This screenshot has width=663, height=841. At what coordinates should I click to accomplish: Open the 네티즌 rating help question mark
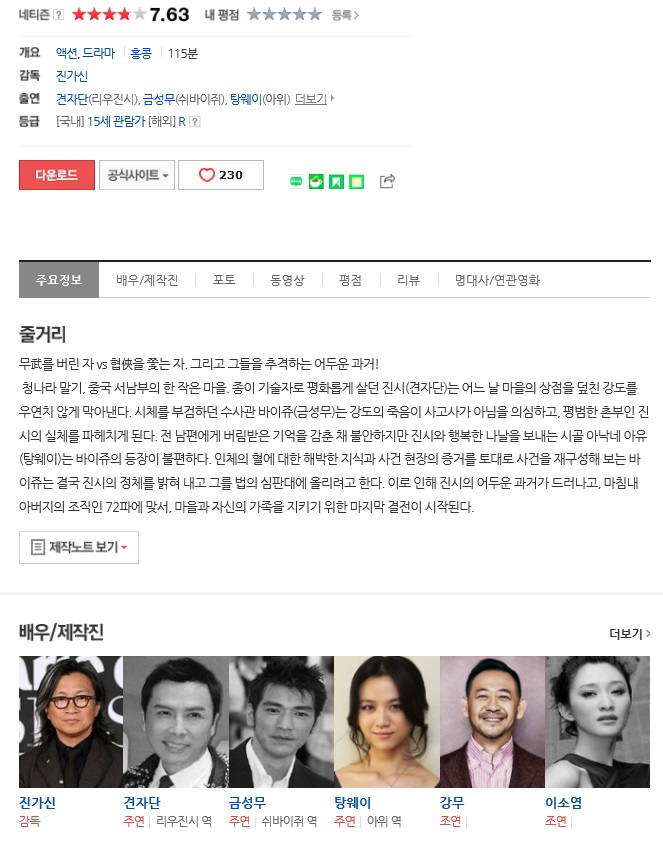tap(59, 14)
